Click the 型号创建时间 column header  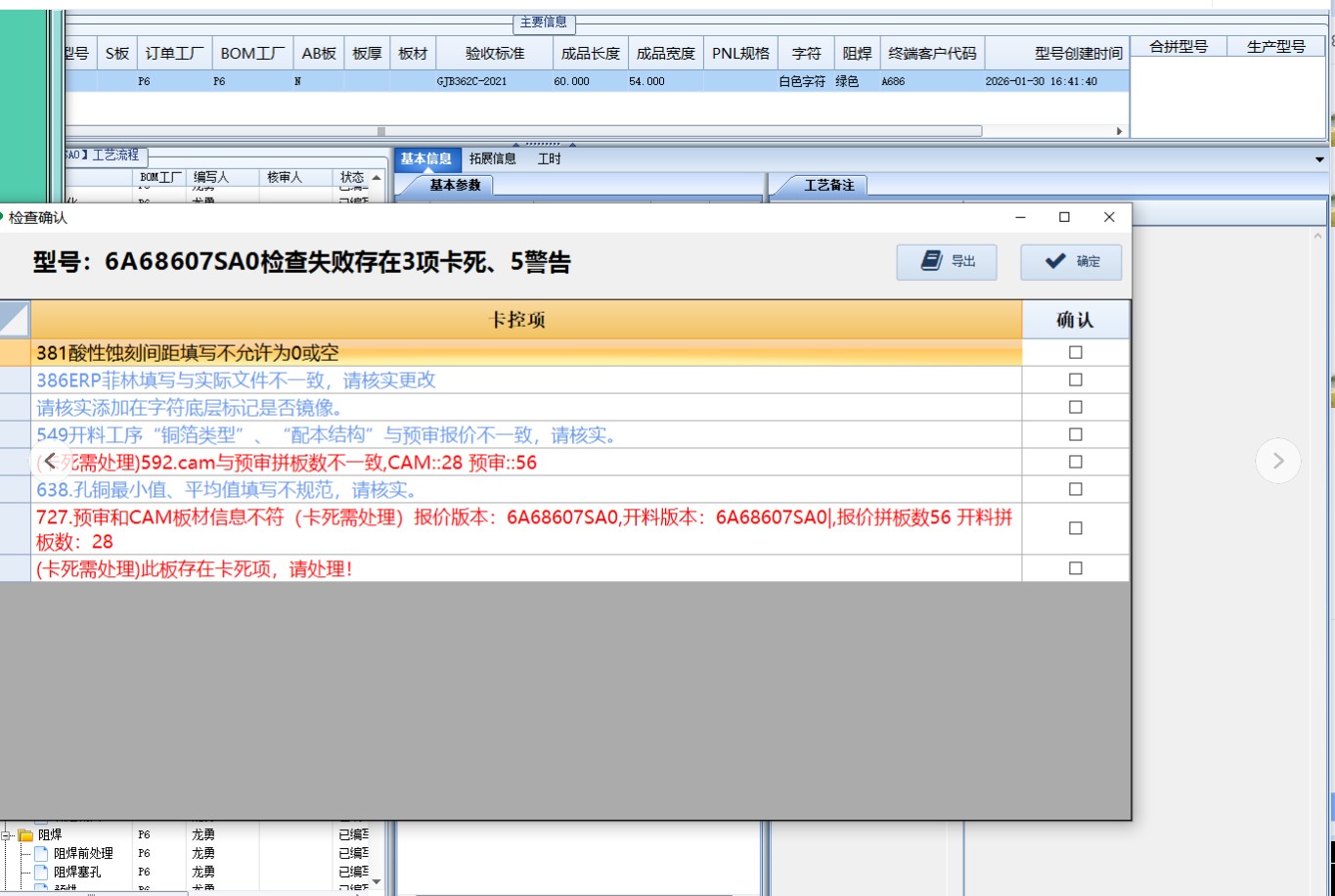tap(1058, 54)
